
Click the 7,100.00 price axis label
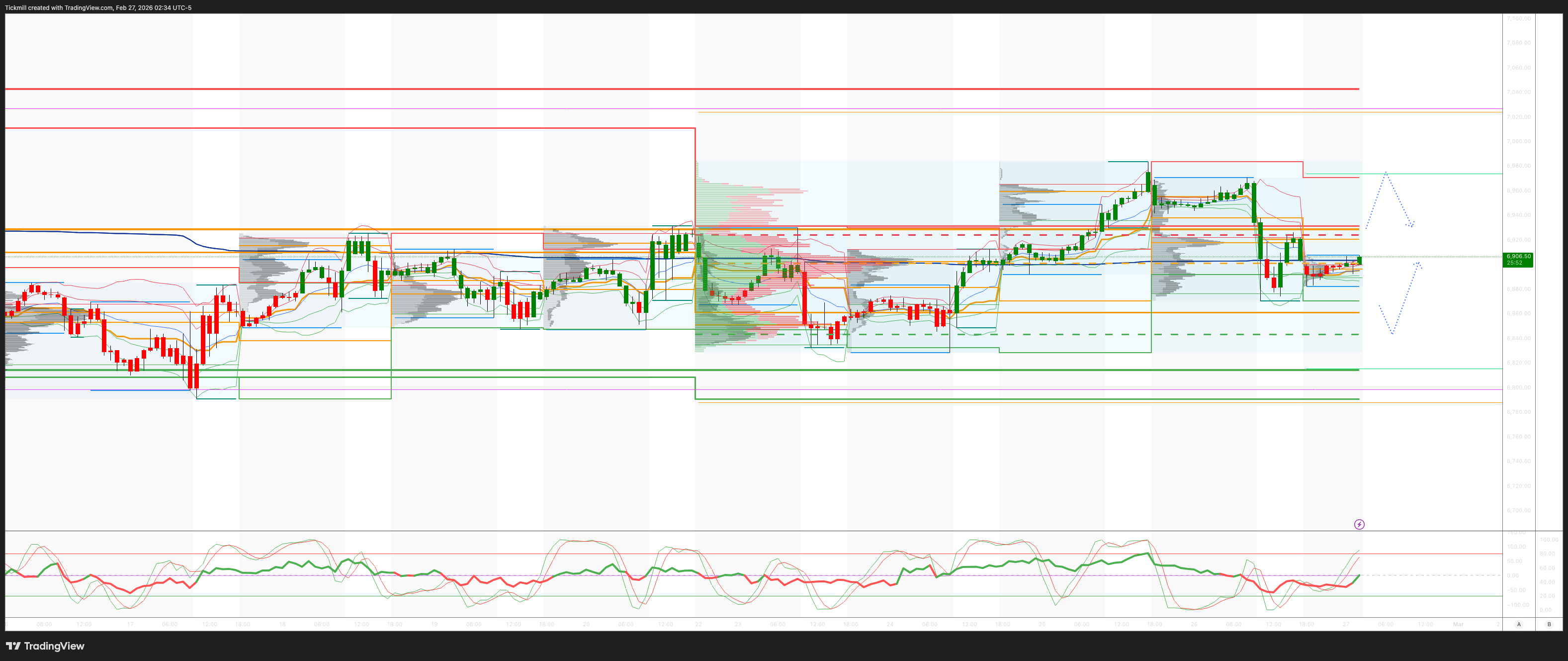(x=1518, y=18)
